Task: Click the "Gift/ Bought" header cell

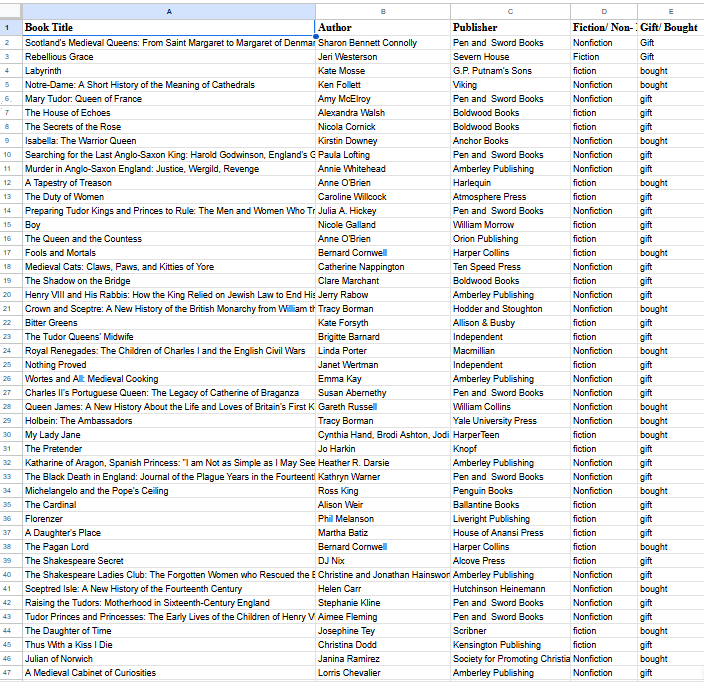Action: pos(670,27)
